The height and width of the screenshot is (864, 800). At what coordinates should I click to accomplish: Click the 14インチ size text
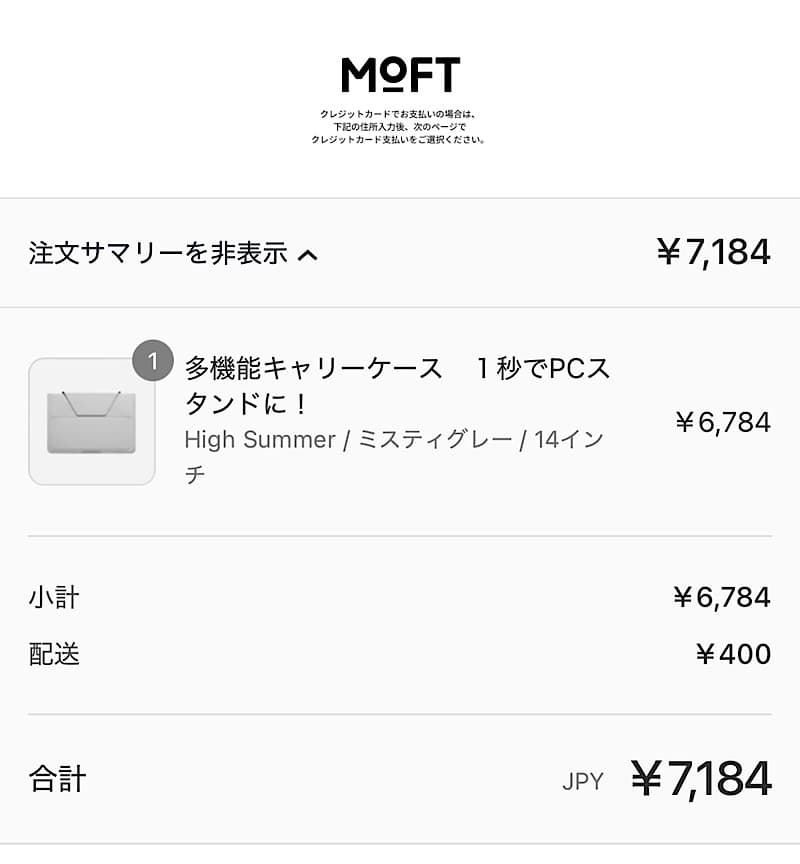(x=393, y=456)
